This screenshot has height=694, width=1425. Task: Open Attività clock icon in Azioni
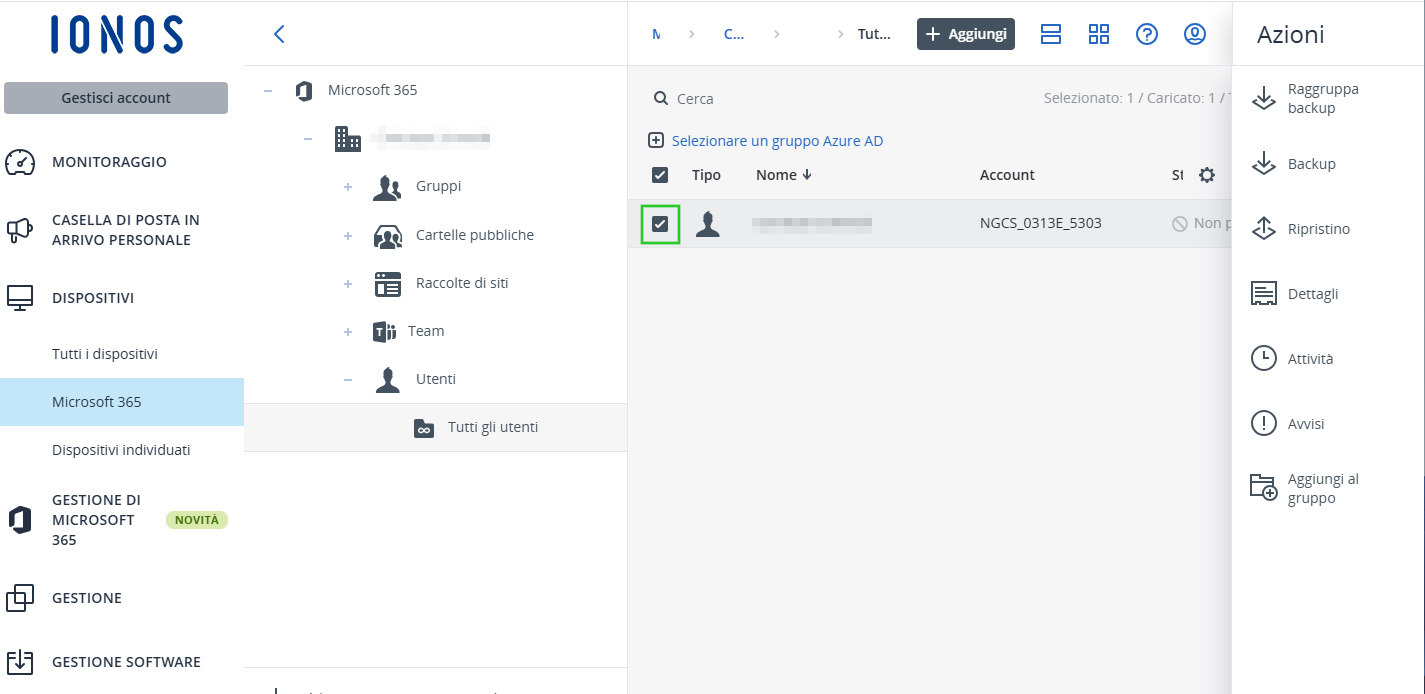(1264, 359)
